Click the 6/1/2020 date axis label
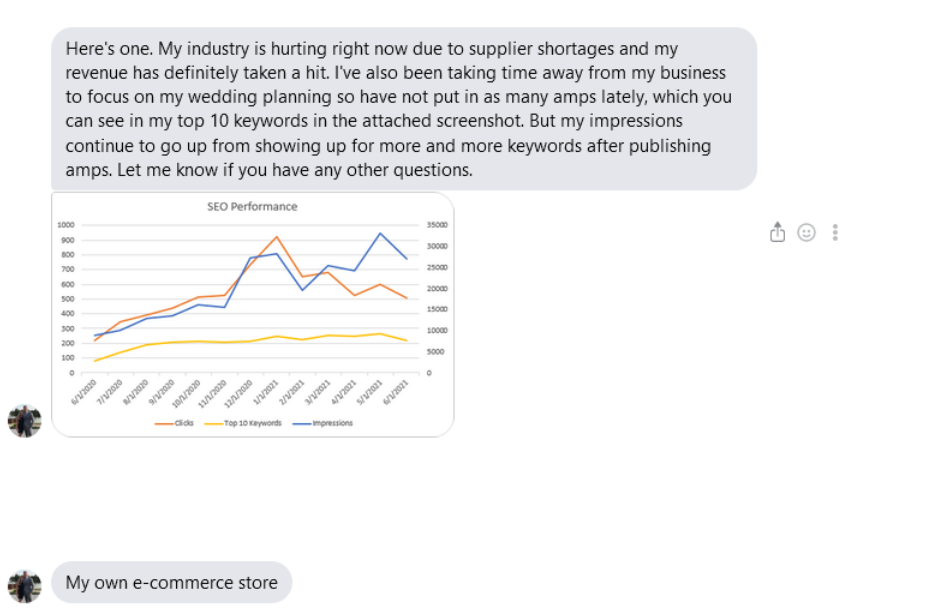 point(84,392)
